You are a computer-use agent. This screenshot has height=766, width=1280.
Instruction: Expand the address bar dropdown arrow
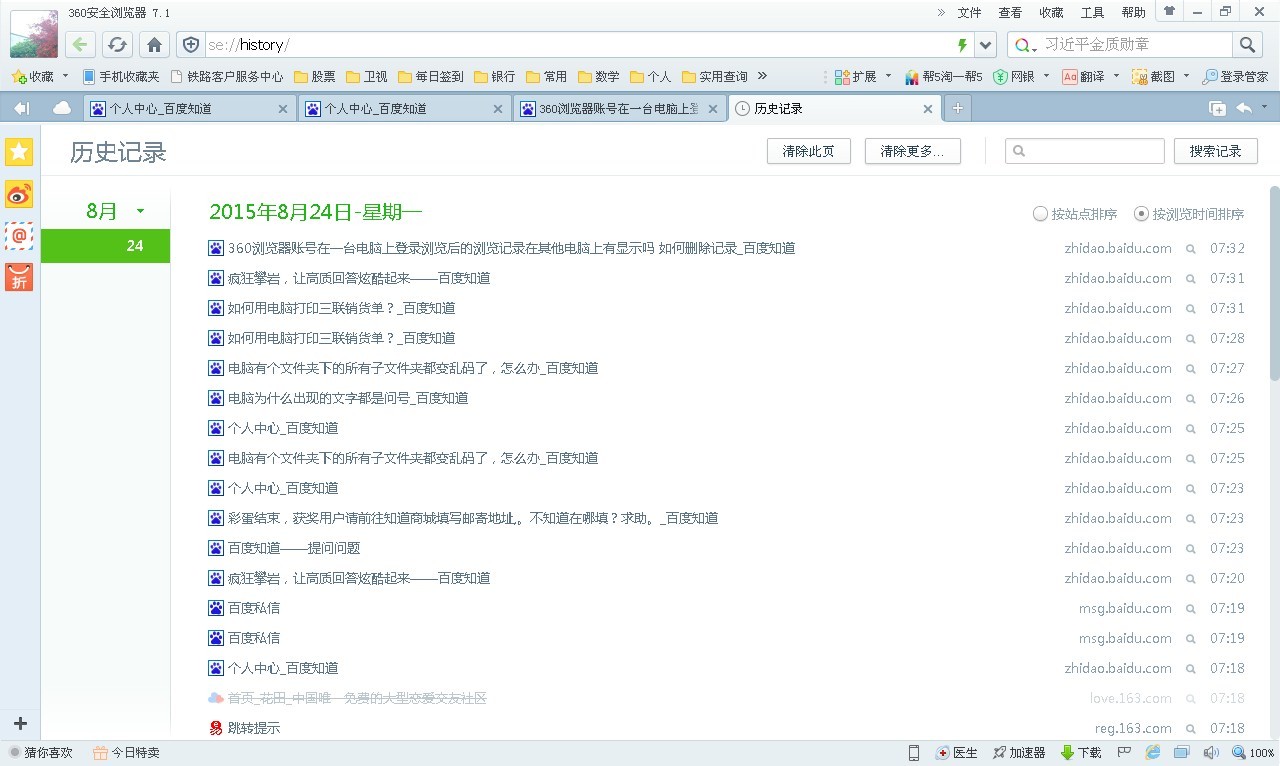[985, 45]
